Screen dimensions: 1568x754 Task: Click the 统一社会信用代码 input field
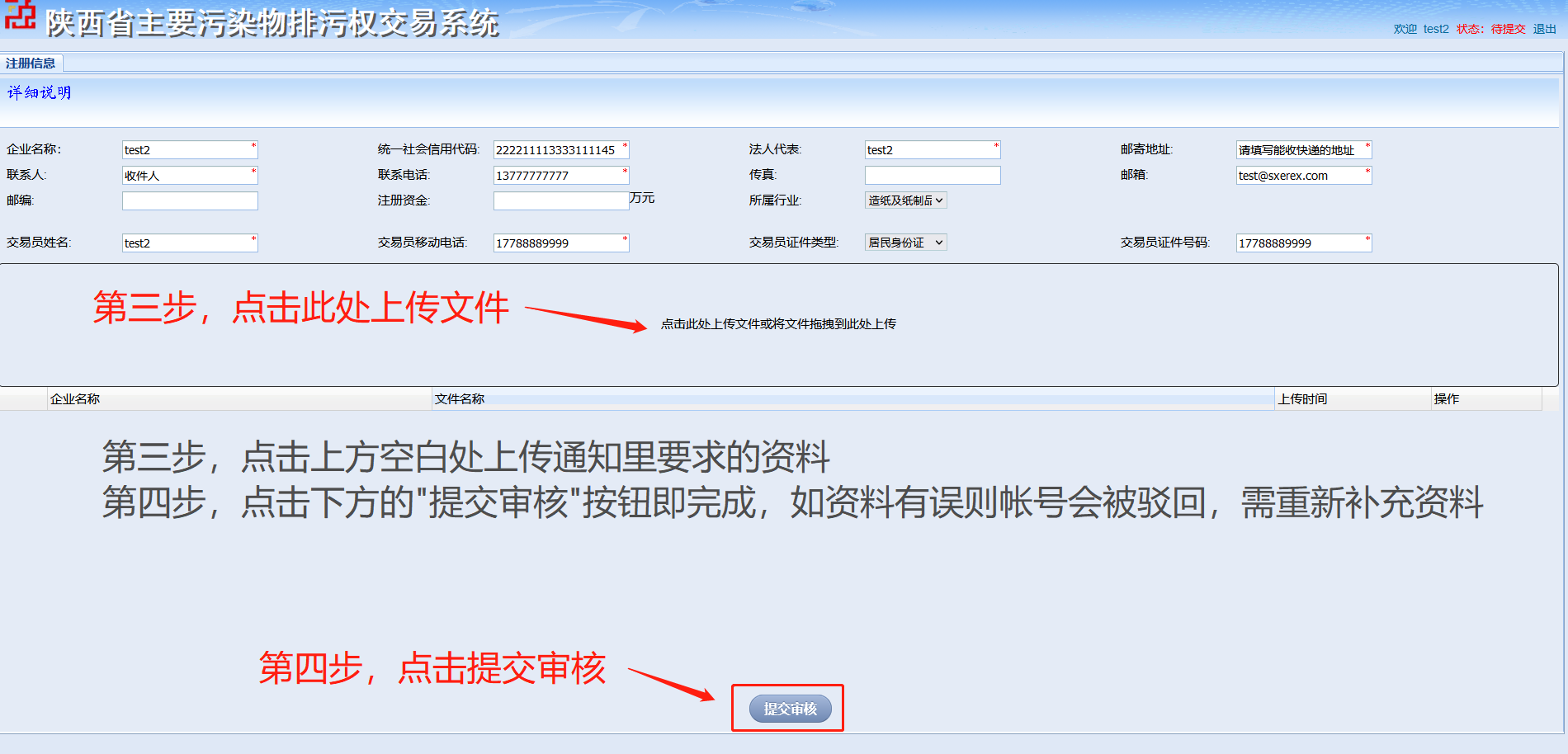(561, 149)
